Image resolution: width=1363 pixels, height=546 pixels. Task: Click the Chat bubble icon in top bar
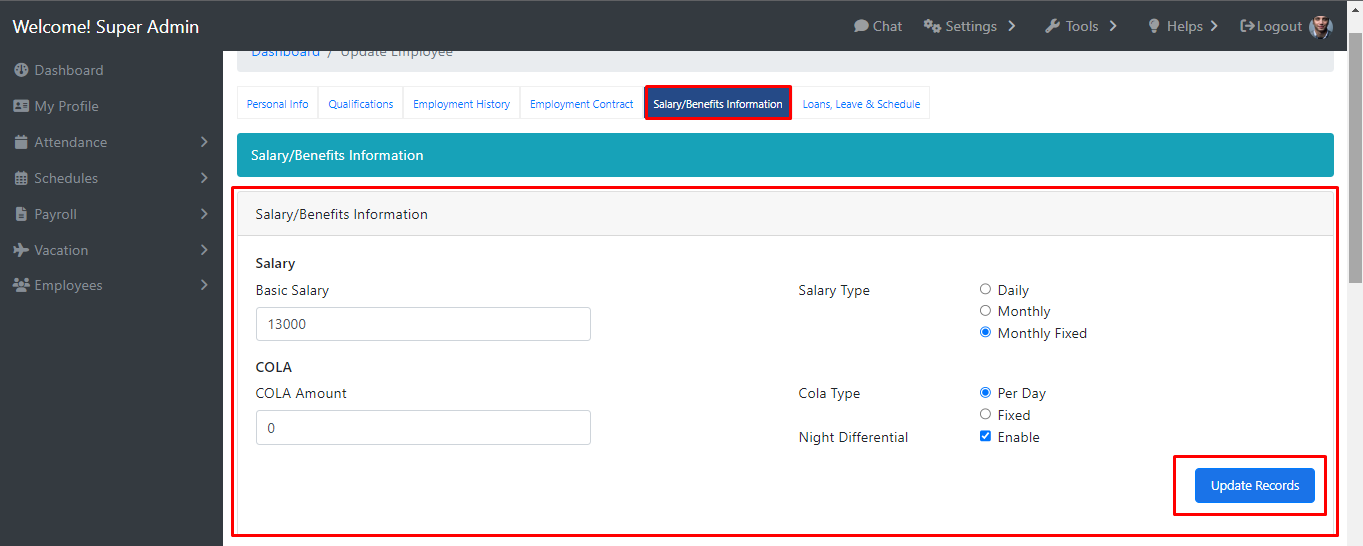[x=861, y=26]
